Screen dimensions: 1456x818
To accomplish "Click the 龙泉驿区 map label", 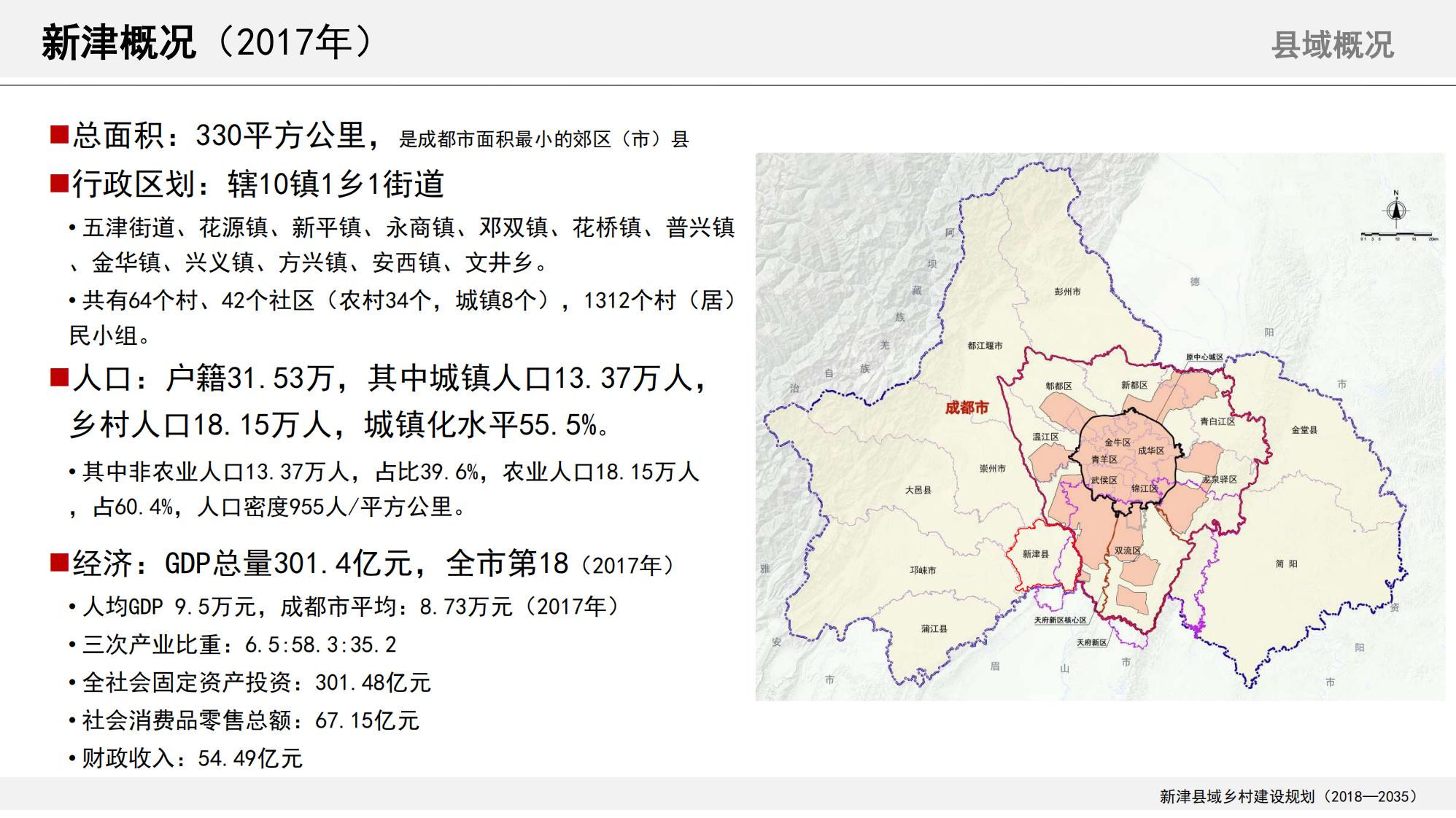I will [x=1220, y=479].
